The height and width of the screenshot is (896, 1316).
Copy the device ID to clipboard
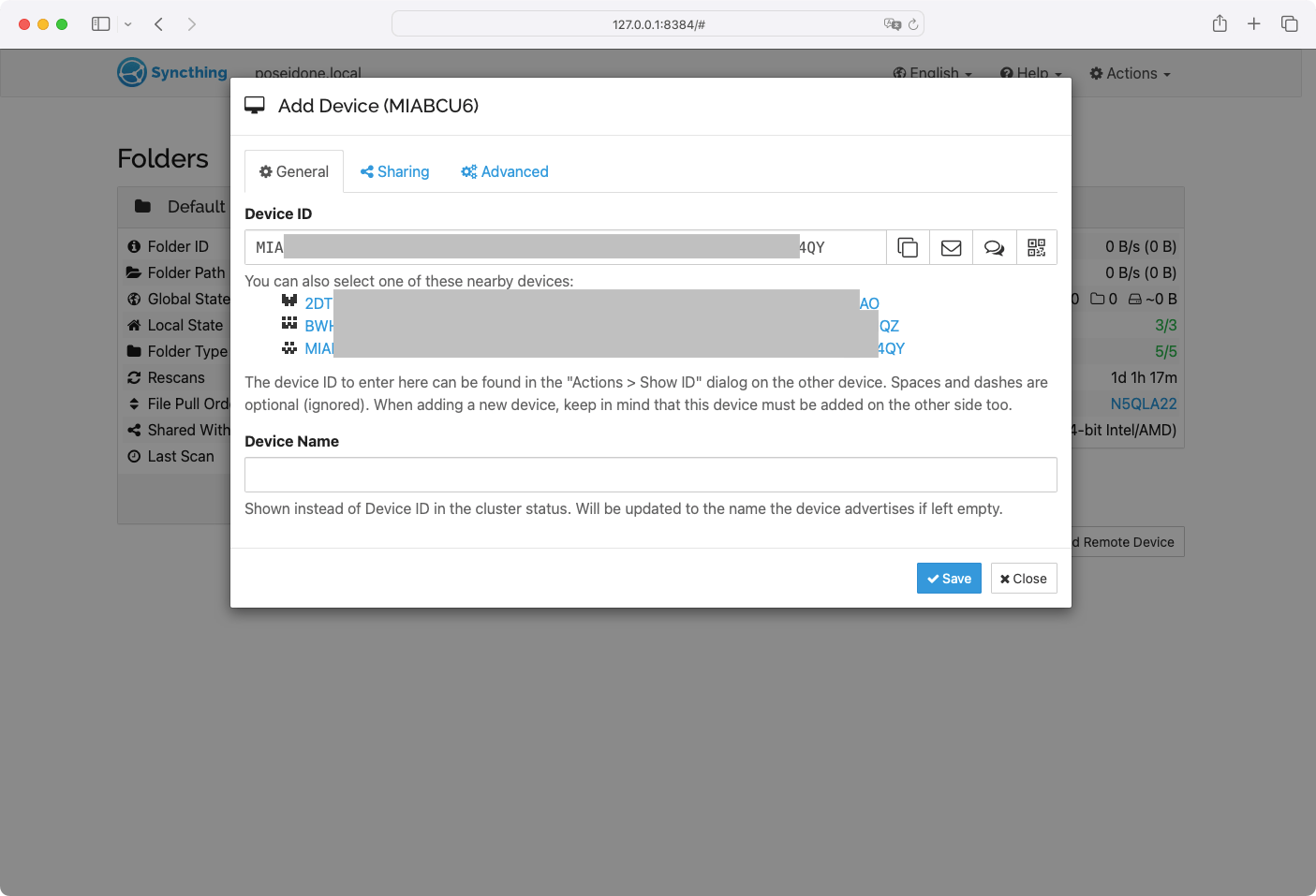908,247
